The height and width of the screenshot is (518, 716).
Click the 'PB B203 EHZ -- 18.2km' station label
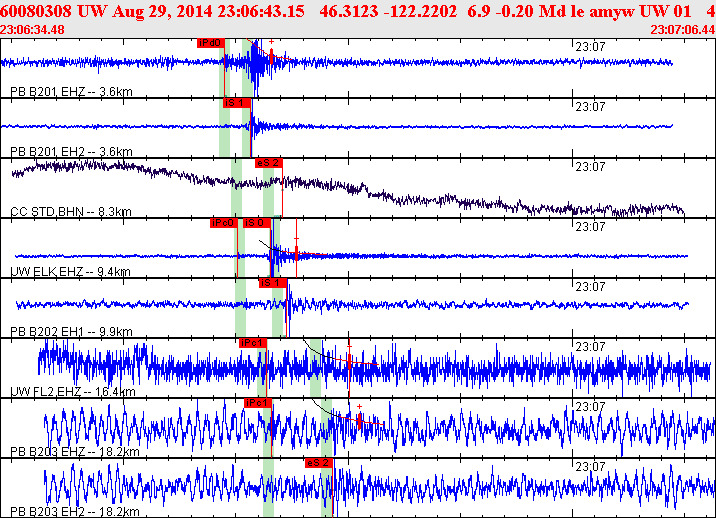(75, 452)
